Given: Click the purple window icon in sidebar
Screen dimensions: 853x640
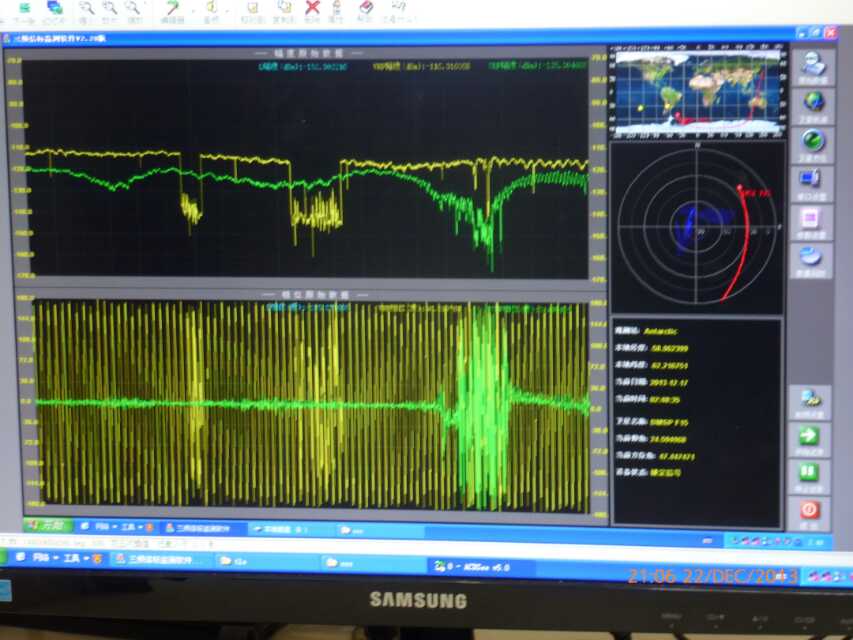Looking at the screenshot, I should pos(811,218).
